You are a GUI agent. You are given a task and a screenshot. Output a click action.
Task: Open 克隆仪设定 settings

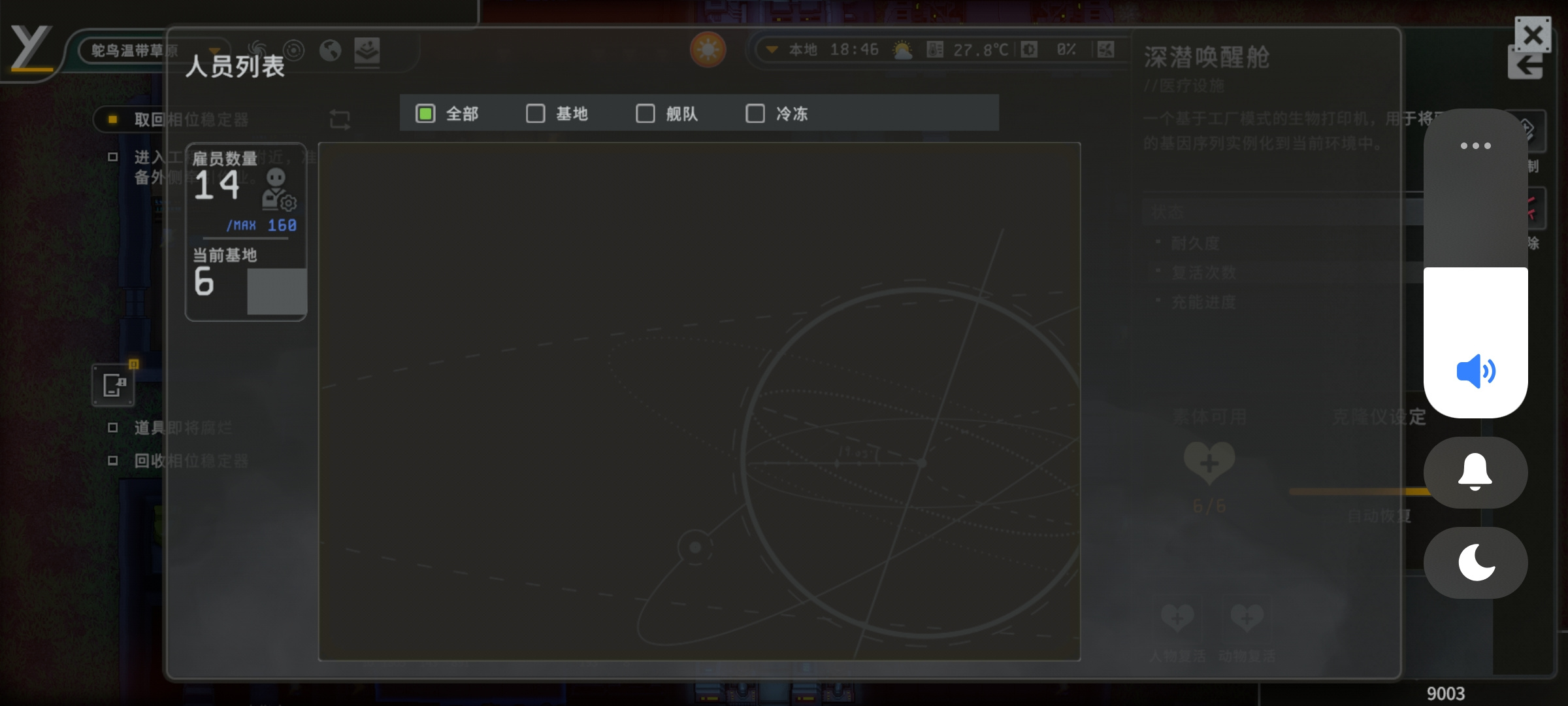click(x=1379, y=417)
